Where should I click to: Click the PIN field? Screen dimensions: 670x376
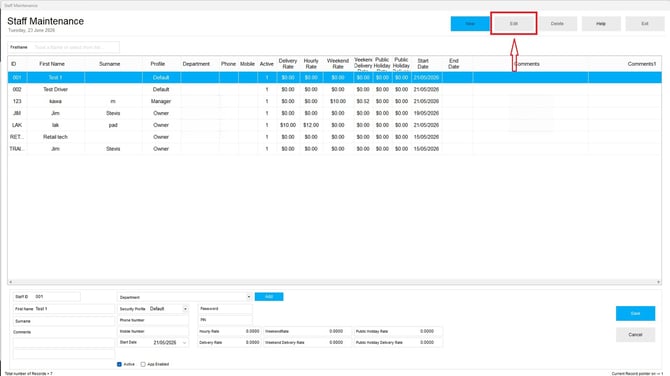pos(225,320)
